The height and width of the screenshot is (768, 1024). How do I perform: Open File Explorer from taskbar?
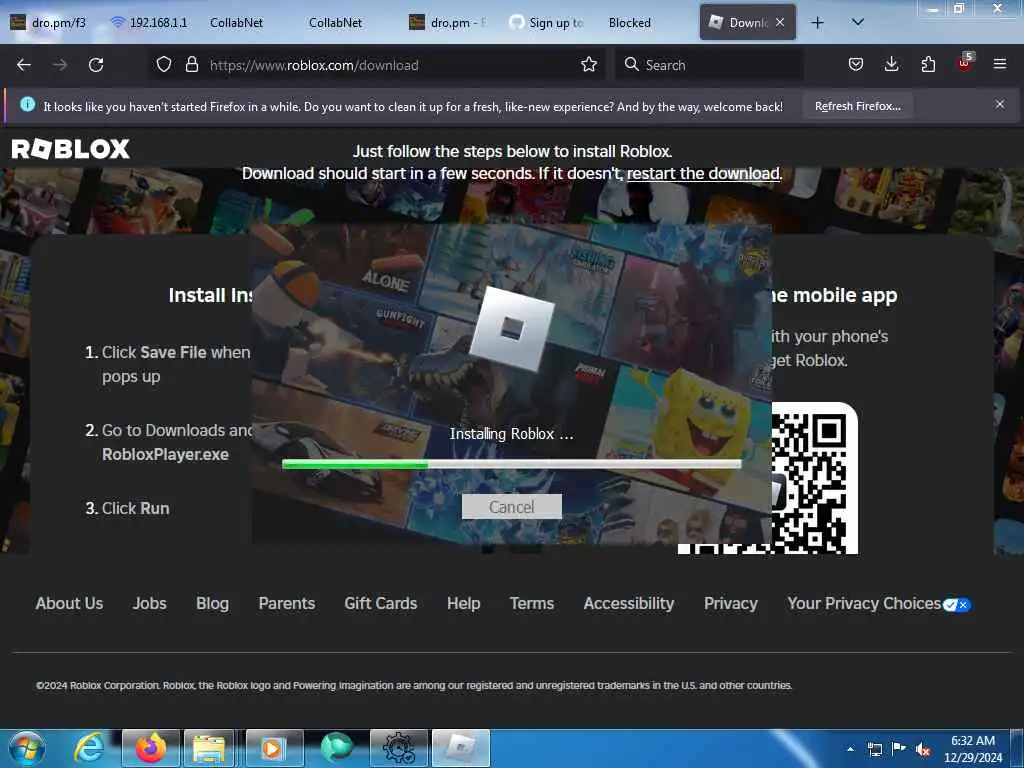coord(209,748)
